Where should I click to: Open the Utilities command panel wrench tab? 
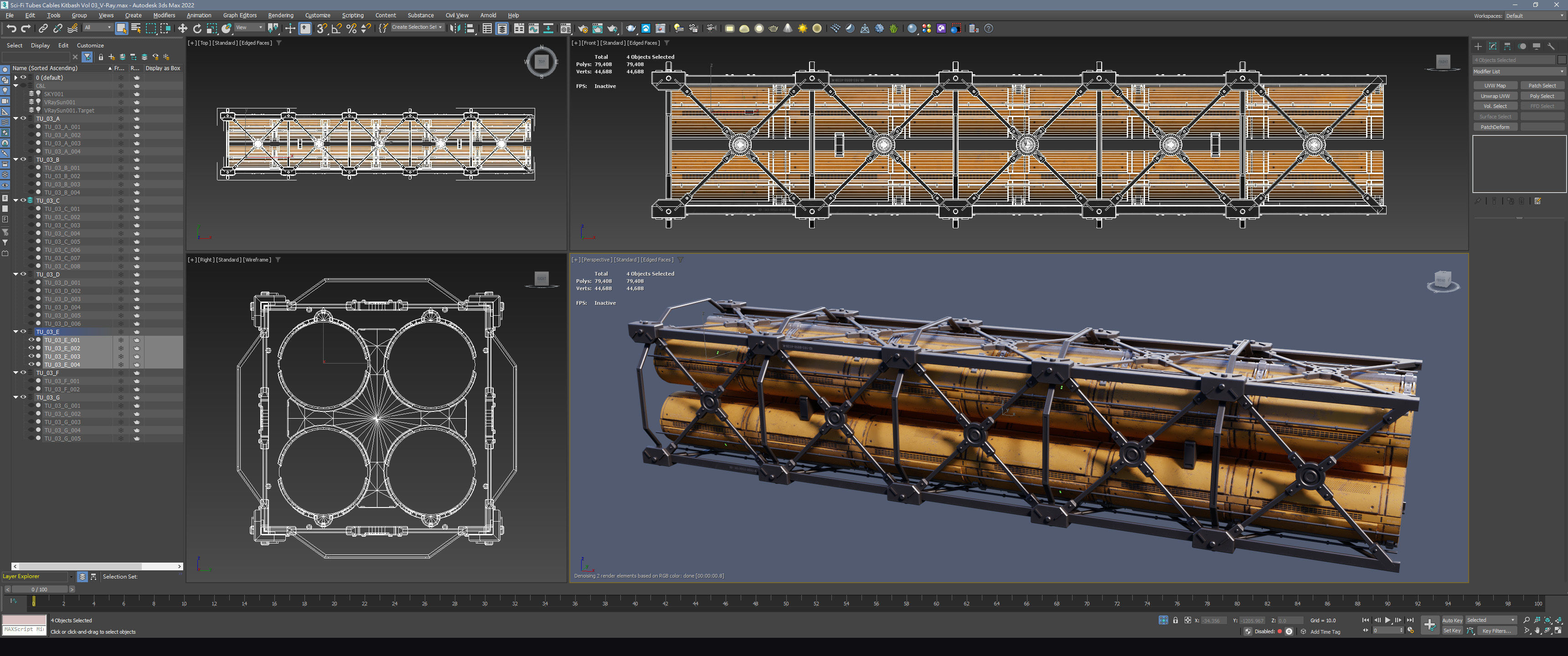(1551, 46)
